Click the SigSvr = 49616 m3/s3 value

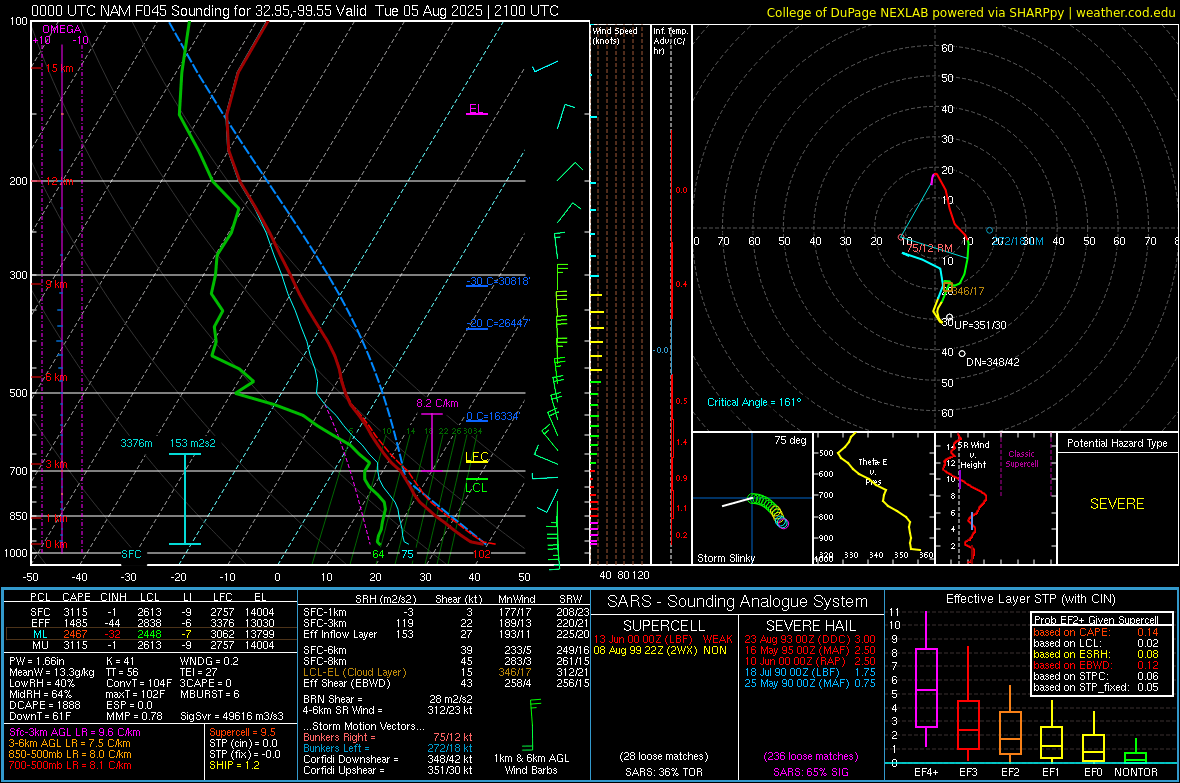click(232, 716)
